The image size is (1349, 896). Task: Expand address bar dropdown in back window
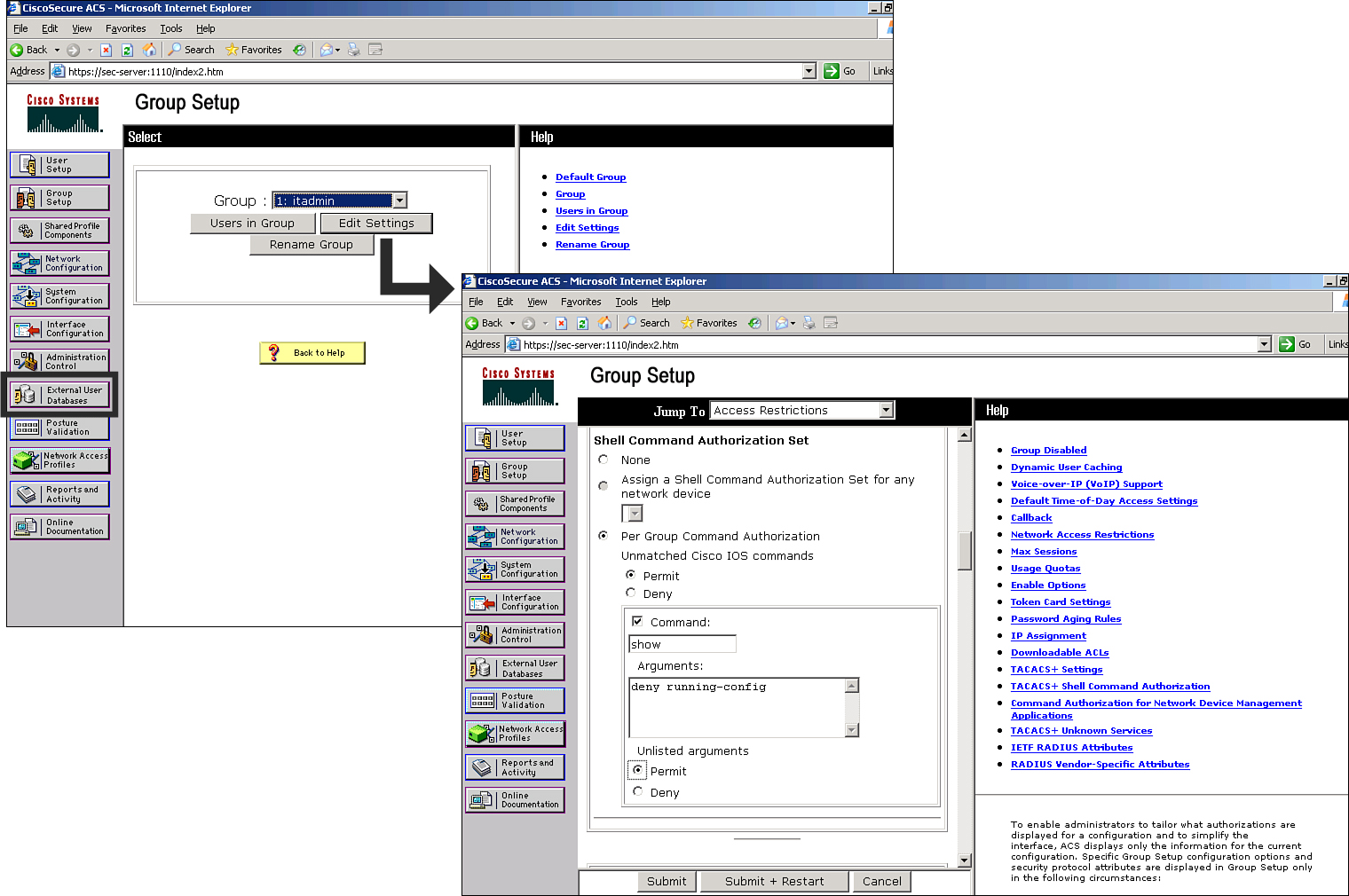(x=809, y=71)
